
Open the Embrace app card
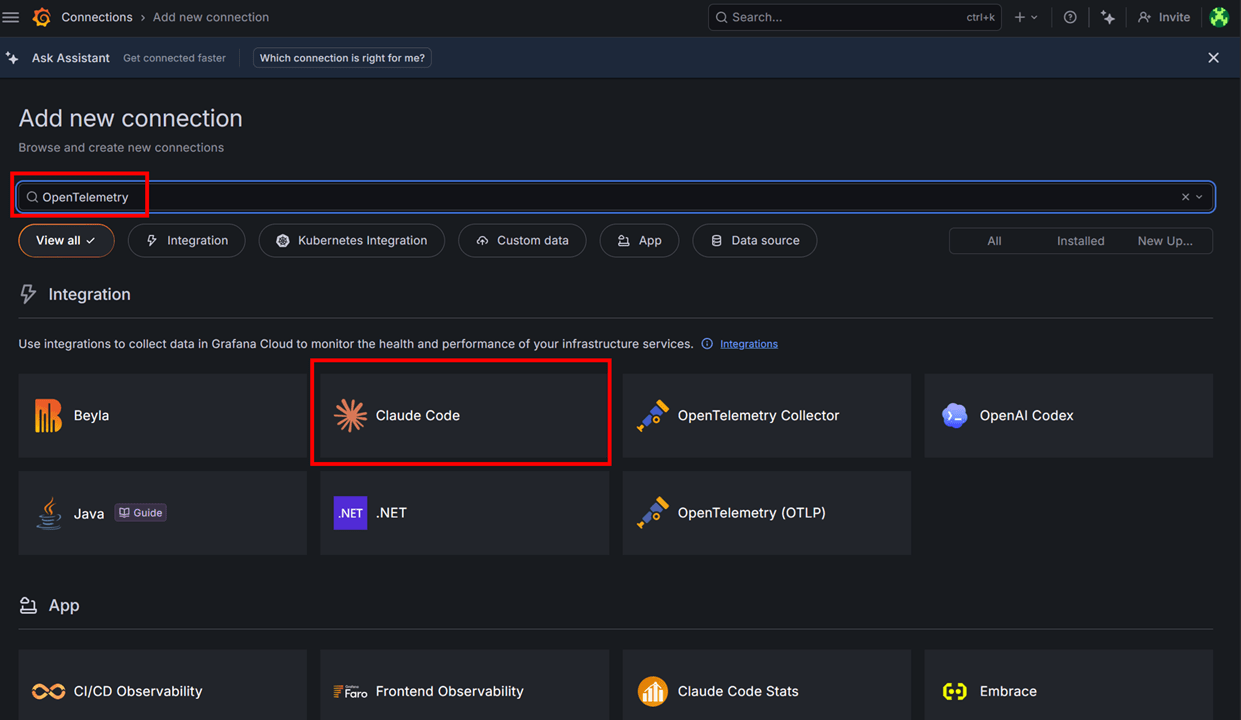pos(1069,686)
